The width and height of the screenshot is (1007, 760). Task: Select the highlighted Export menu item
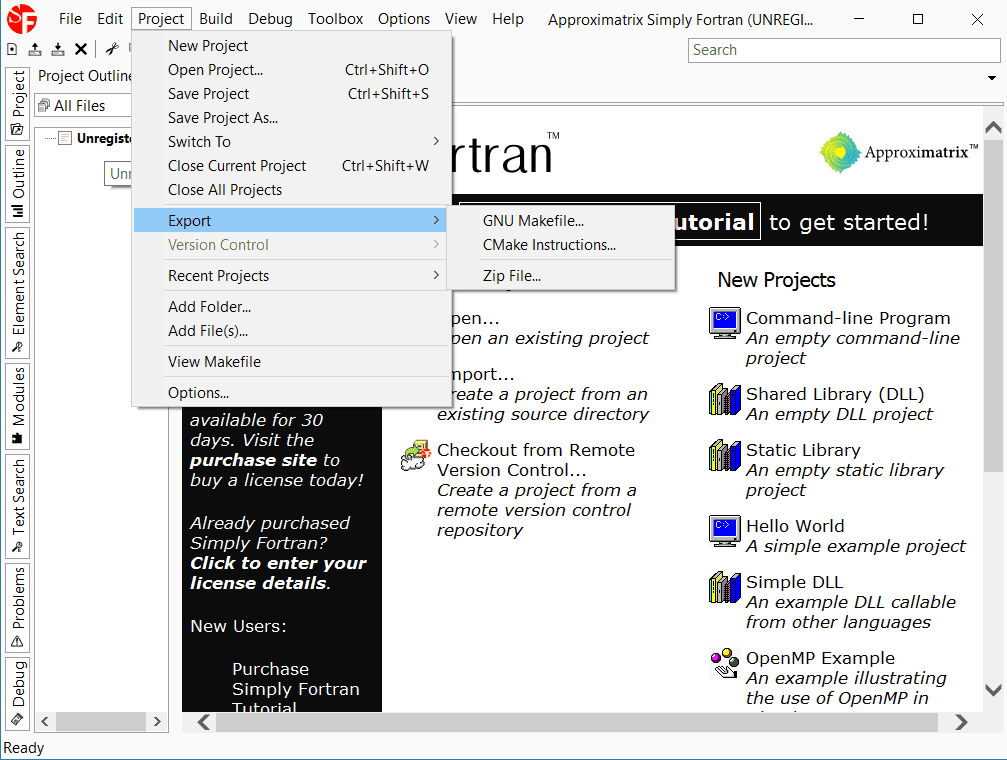coord(292,220)
